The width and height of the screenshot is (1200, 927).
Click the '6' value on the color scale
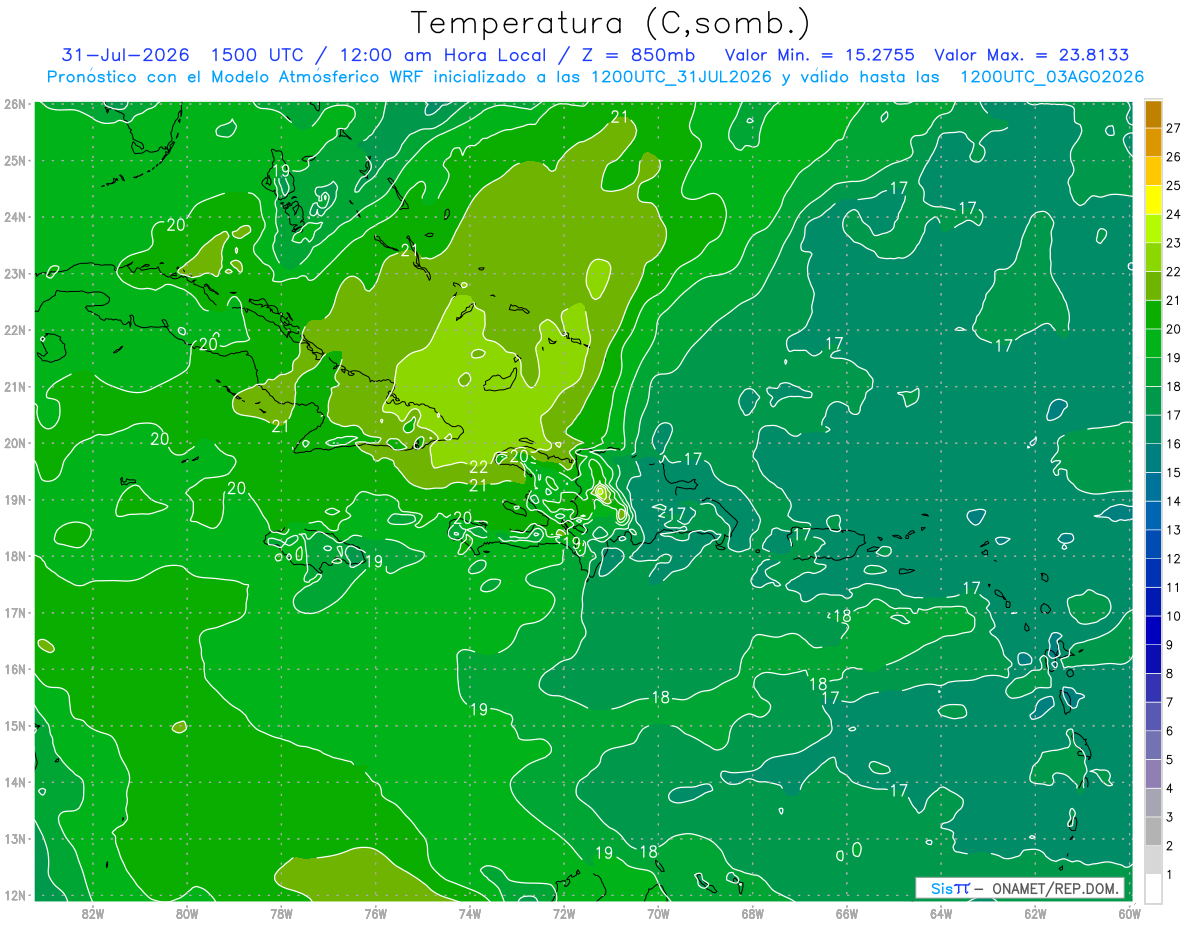click(x=1169, y=731)
